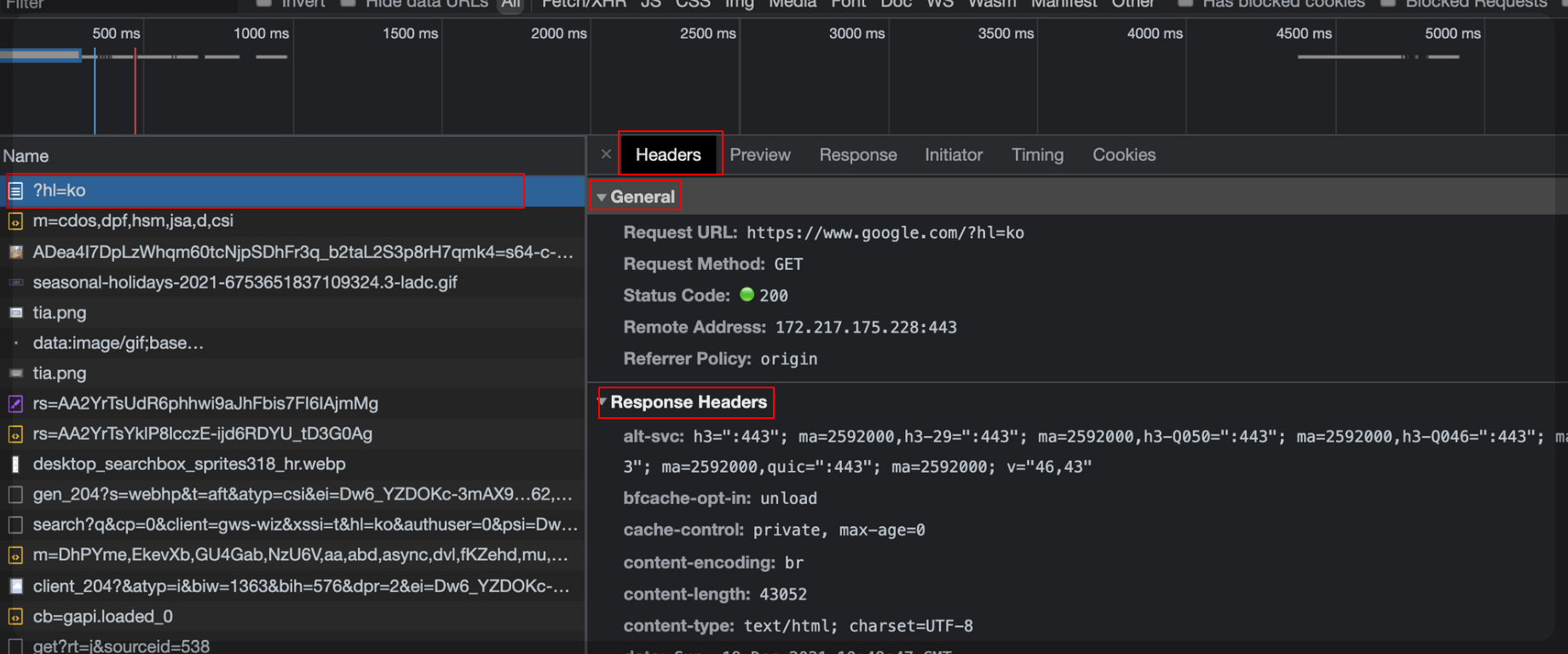Click the content-length 43052 value
Viewport: 1568px width, 654px height.
[783, 594]
